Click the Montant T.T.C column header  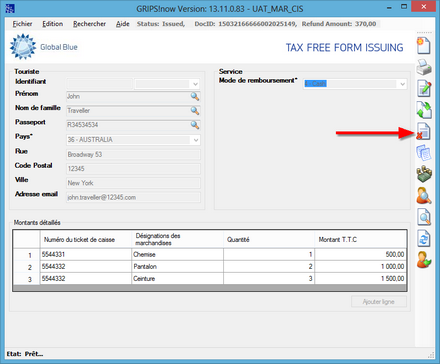pyautogui.click(x=361, y=239)
